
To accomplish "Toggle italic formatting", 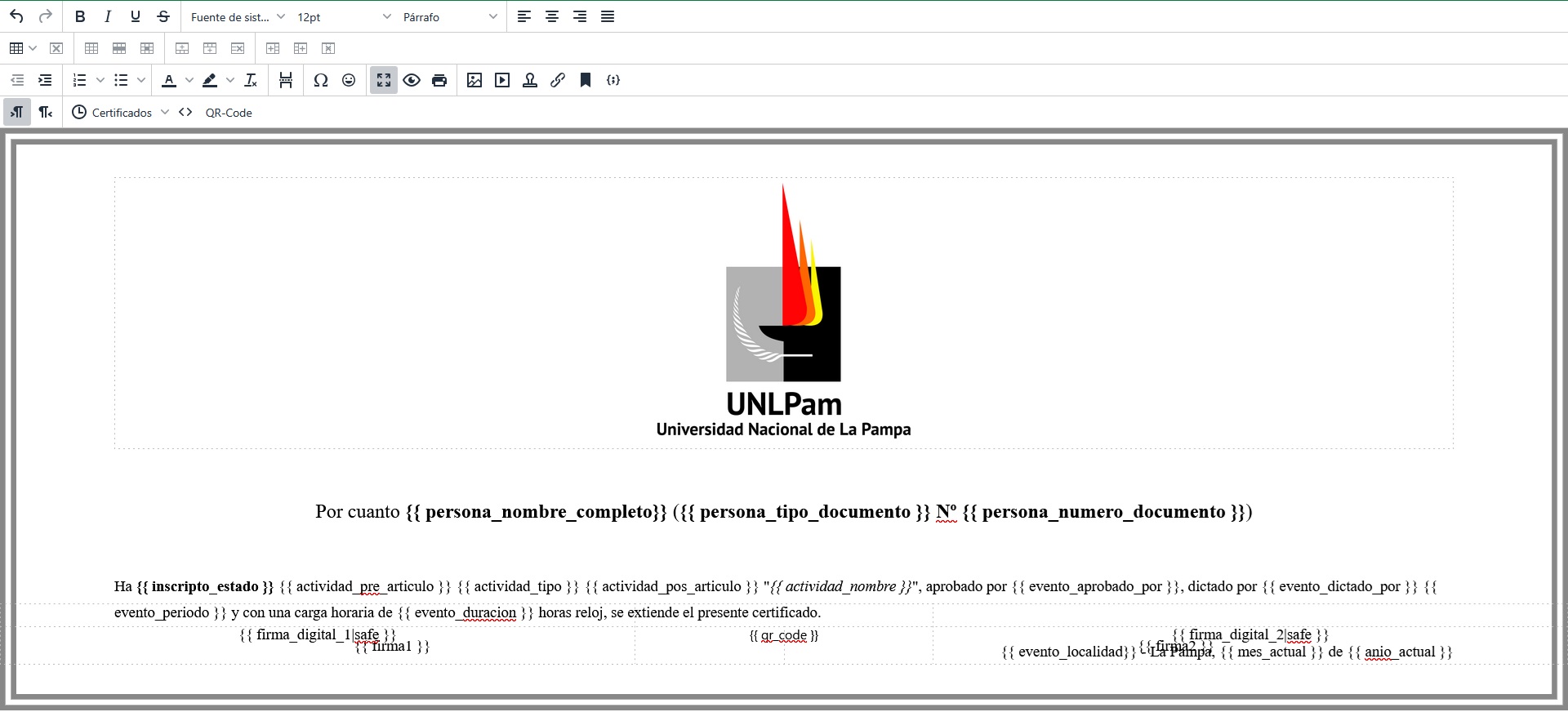I will tap(108, 16).
